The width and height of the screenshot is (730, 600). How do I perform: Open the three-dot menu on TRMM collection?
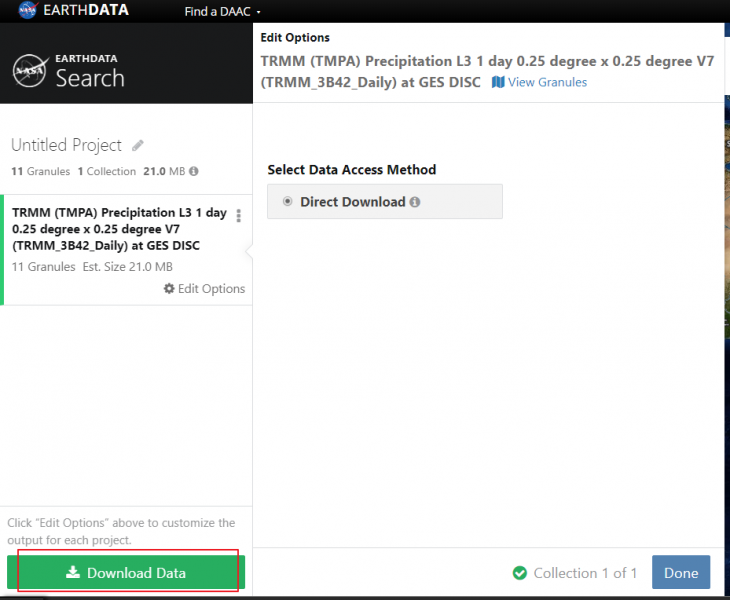pyautogui.click(x=238, y=216)
